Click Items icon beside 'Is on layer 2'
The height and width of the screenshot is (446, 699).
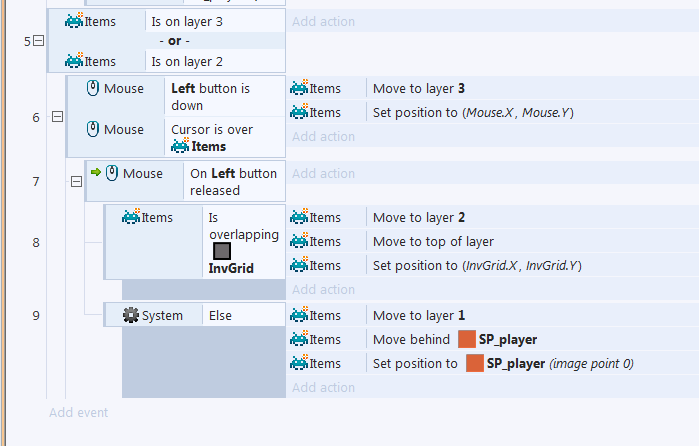click(74, 61)
